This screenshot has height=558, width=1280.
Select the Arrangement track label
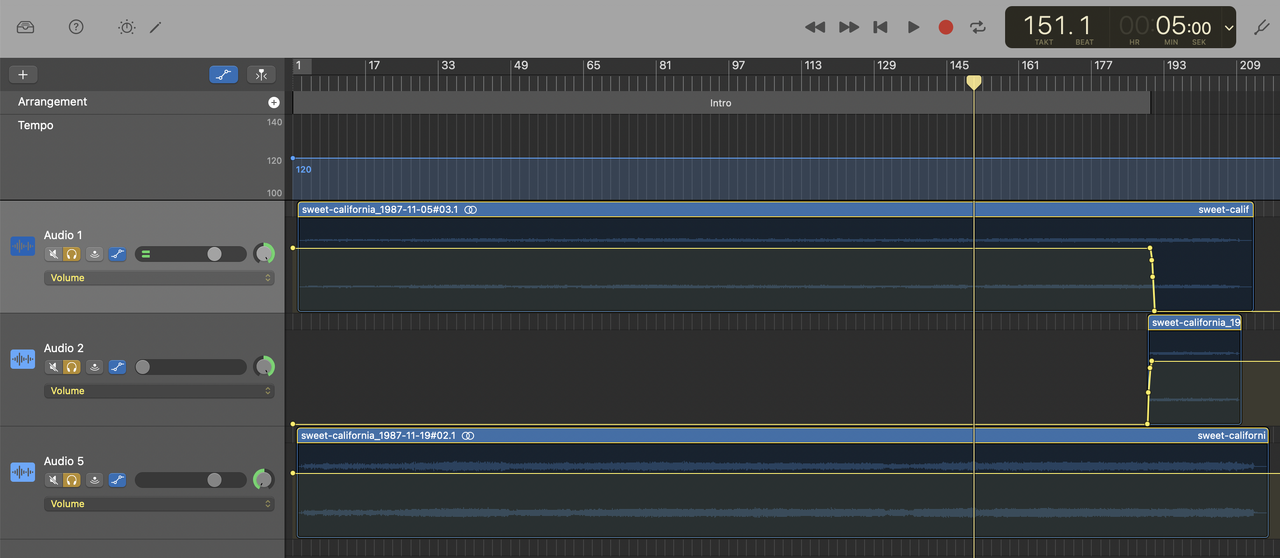click(x=52, y=102)
